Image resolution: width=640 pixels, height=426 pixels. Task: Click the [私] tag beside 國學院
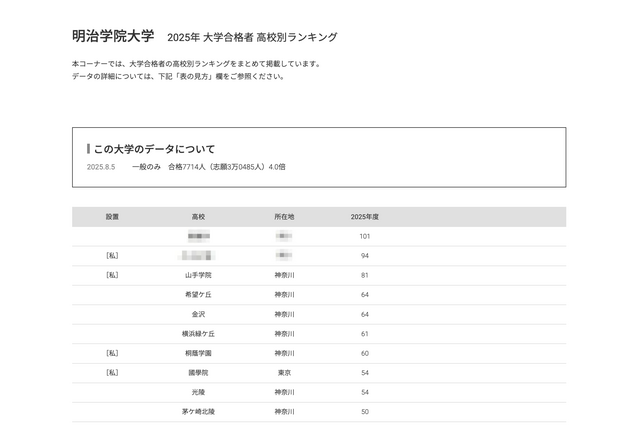pos(112,373)
